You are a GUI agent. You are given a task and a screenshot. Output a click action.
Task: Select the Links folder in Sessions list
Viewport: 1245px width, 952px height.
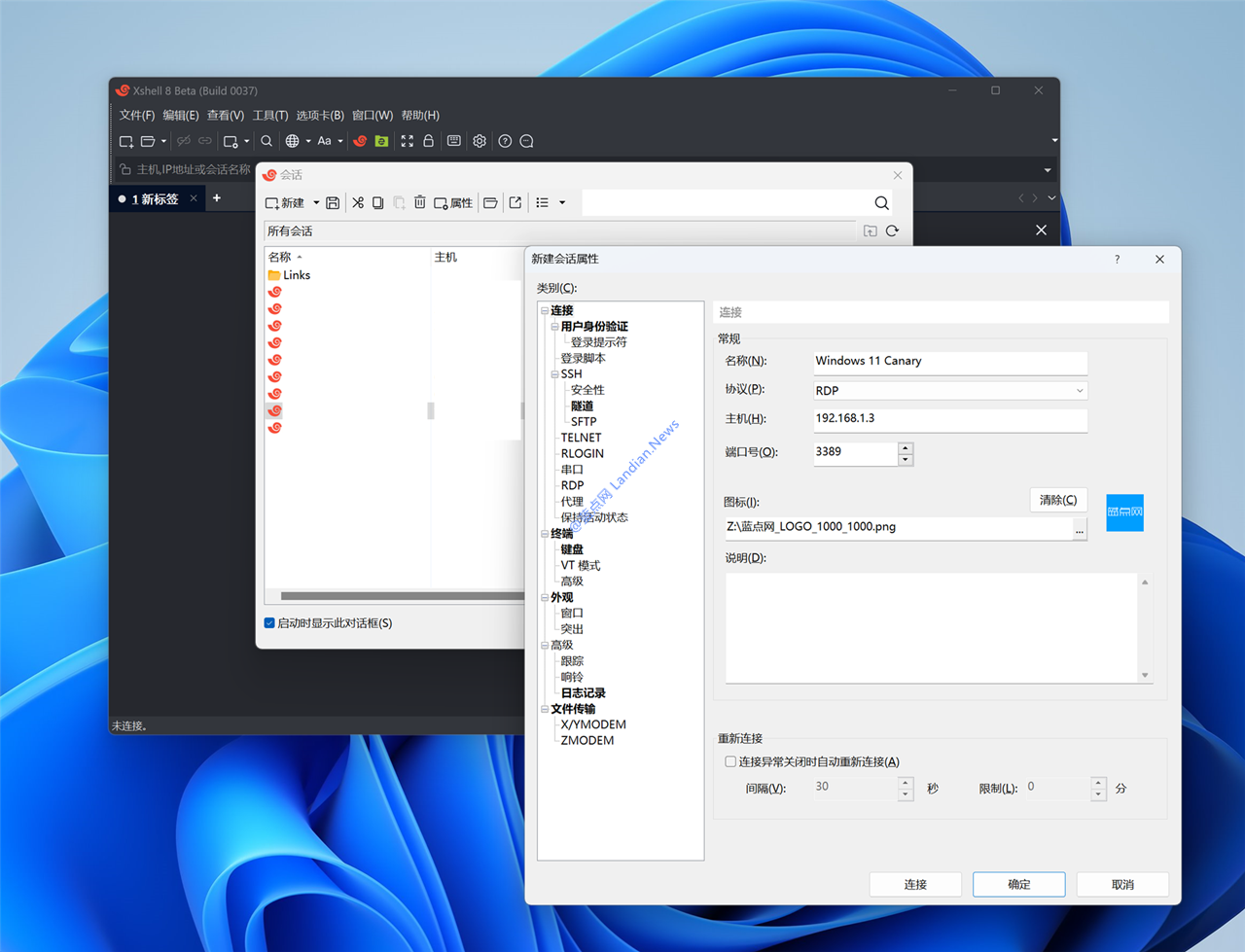(x=289, y=275)
